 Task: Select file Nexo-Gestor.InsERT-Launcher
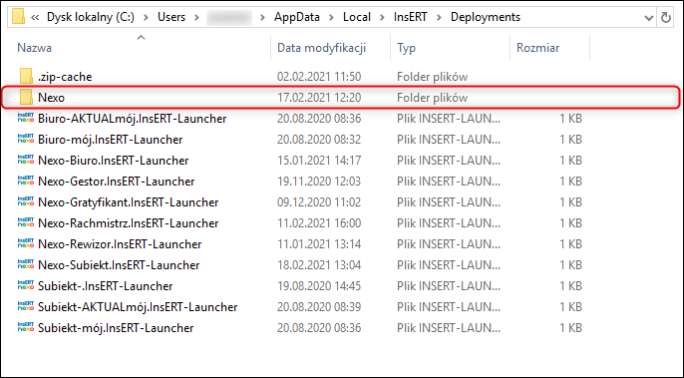116,181
